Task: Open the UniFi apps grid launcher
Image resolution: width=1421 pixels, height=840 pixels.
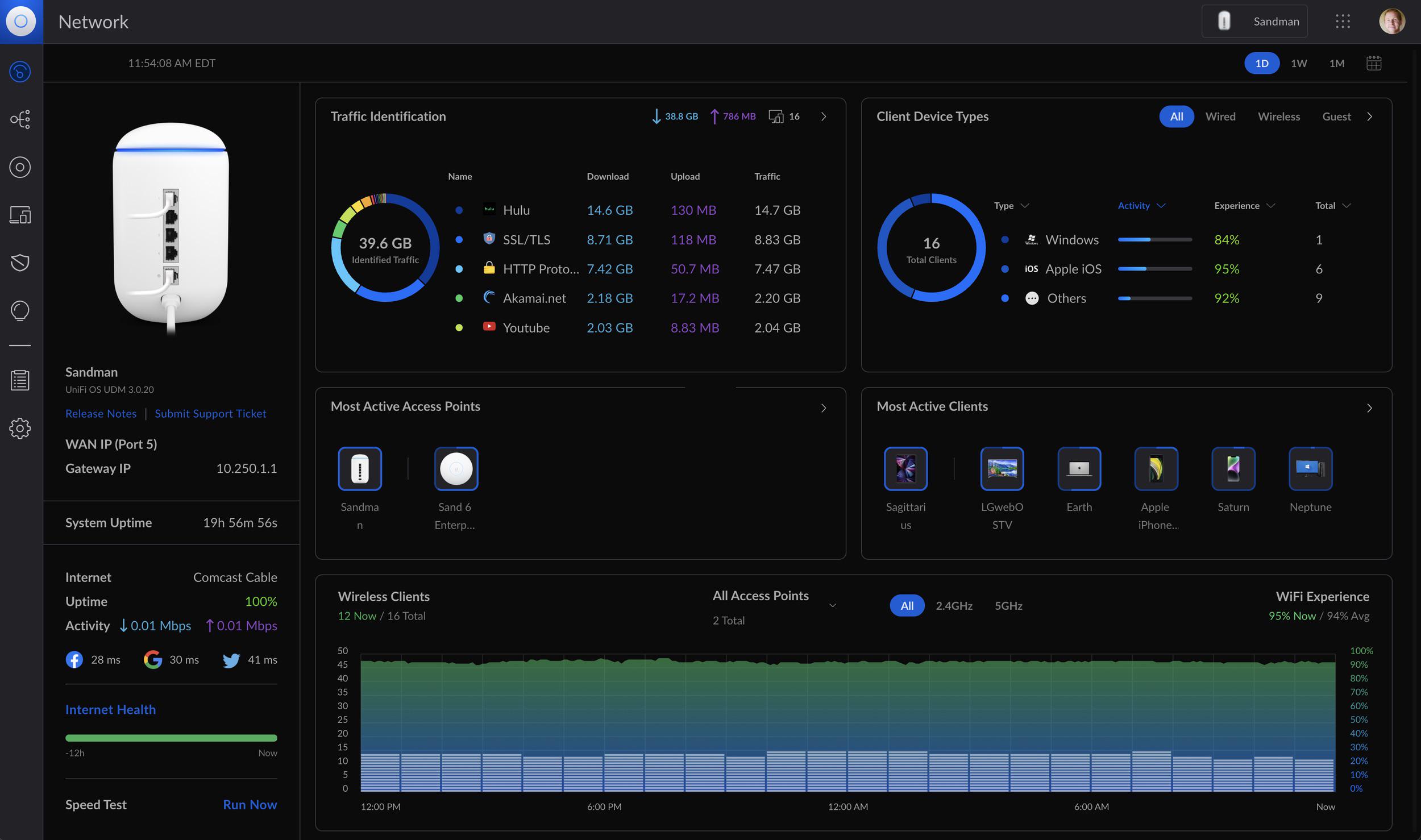Action: (1343, 22)
